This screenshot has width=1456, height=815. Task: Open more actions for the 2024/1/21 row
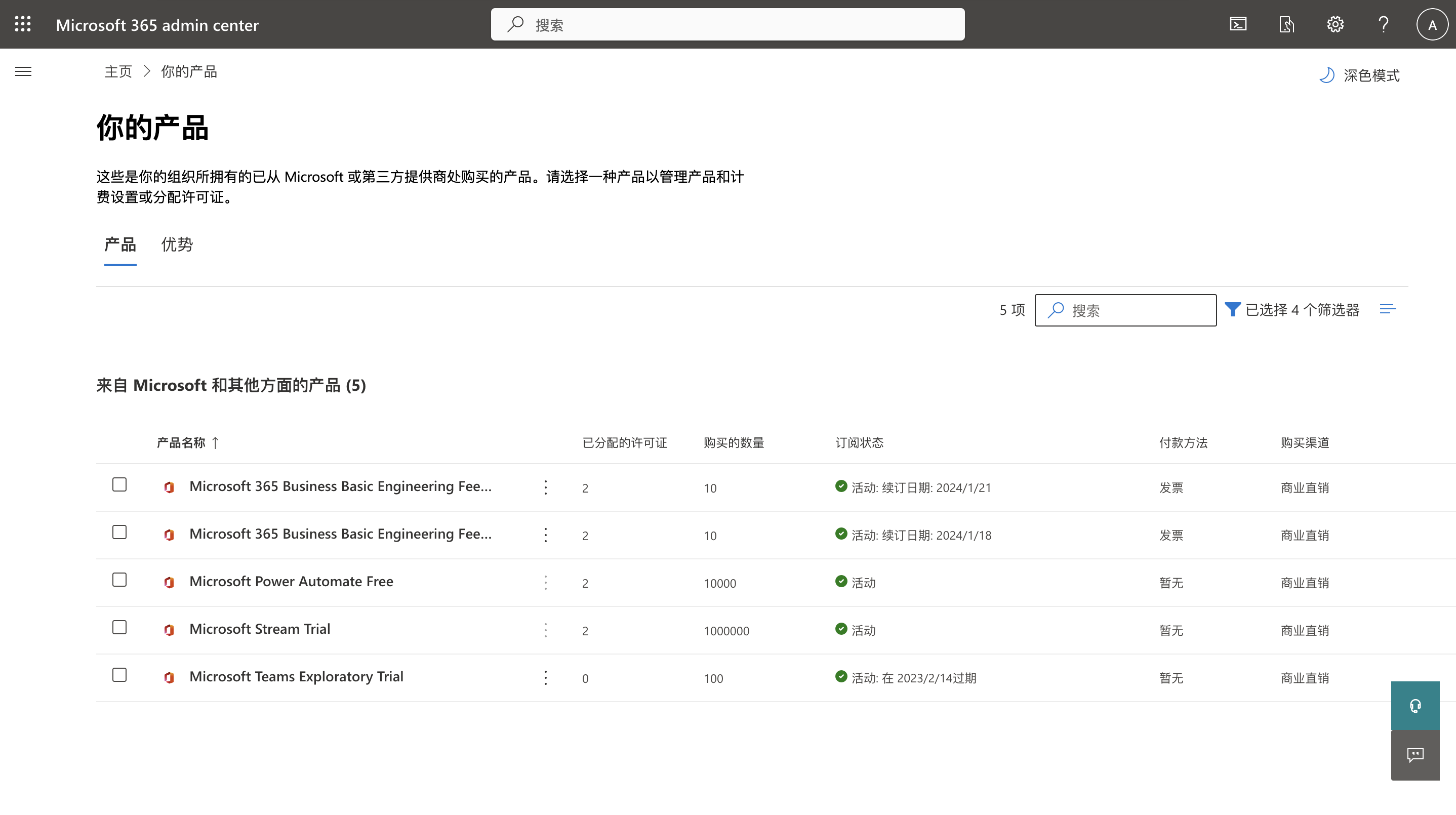pos(545,487)
